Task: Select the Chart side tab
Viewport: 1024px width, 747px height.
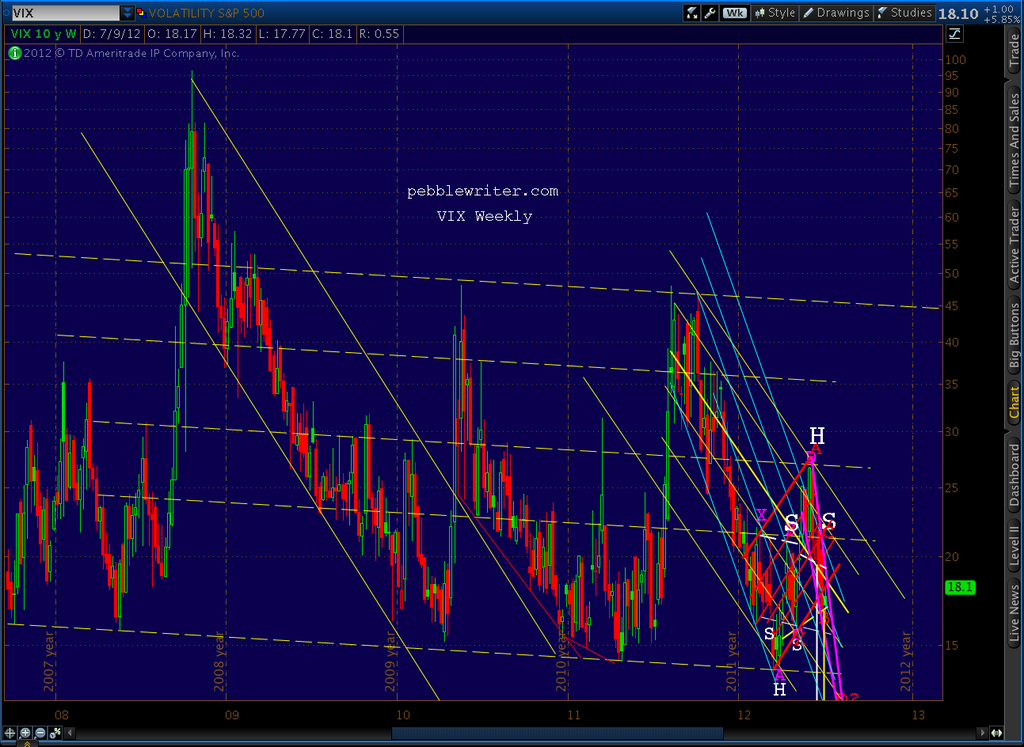Action: coord(1014,402)
